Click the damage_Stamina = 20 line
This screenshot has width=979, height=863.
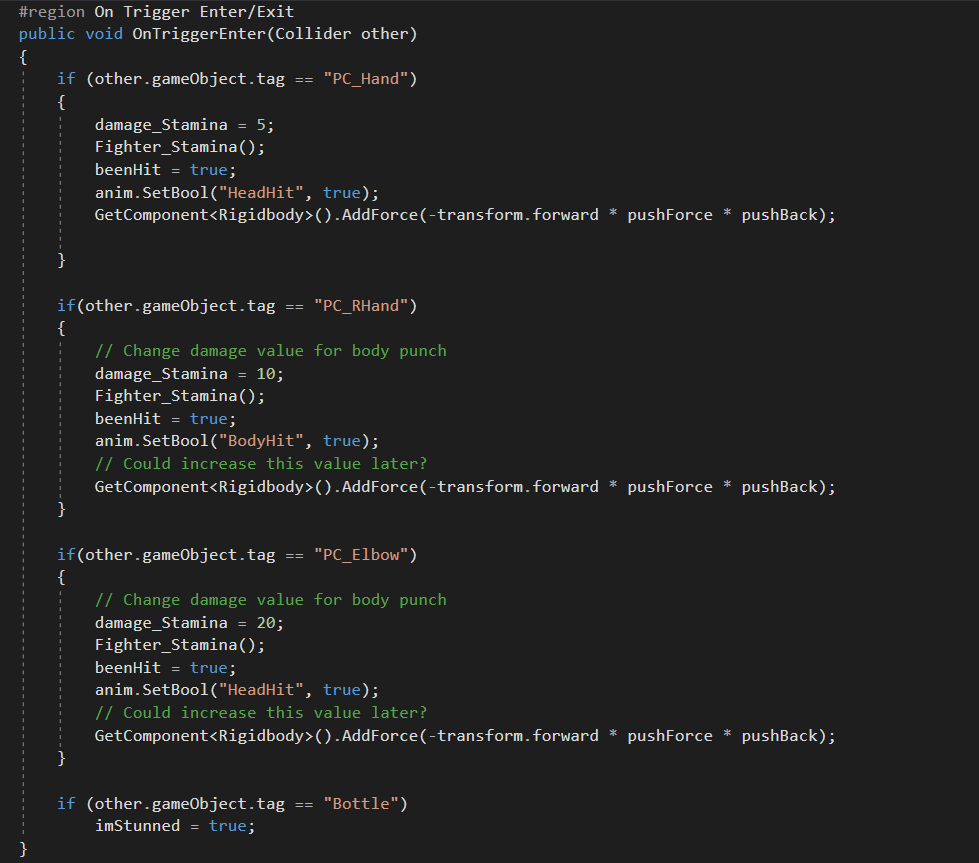tap(189, 622)
